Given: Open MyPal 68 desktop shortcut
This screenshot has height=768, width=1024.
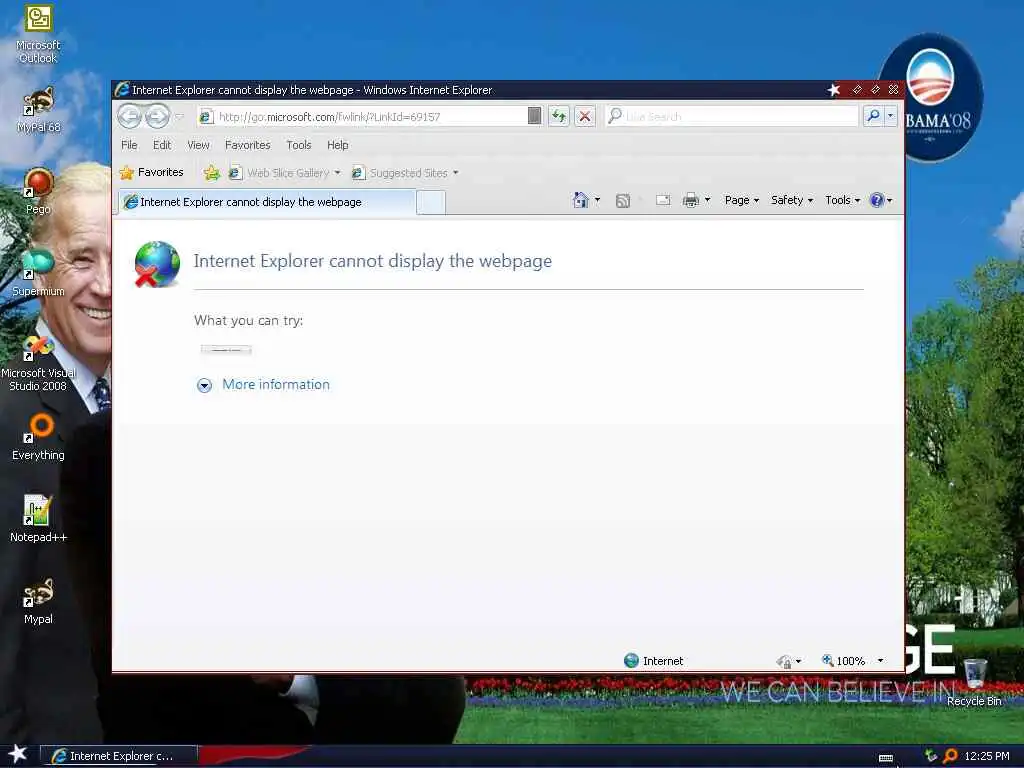Looking at the screenshot, I should click(x=38, y=109).
